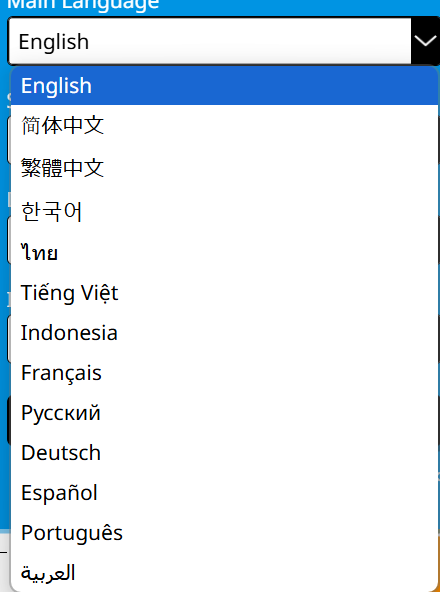The image size is (440, 592).
Task: Switch to the Arabic language entry
Action: [224, 572]
